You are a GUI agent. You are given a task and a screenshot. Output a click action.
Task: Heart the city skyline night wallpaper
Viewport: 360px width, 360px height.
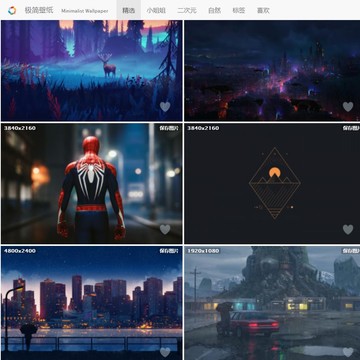coord(165,352)
